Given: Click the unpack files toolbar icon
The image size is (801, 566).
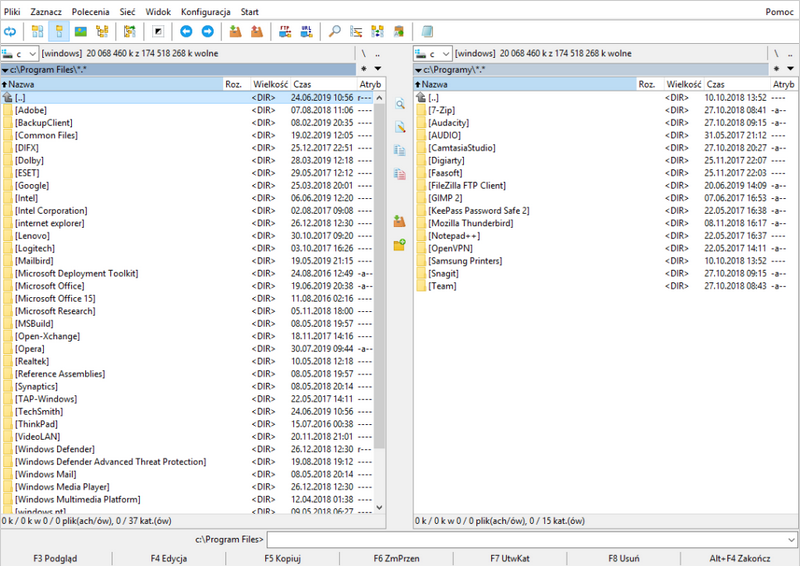Looking at the screenshot, I should pyautogui.click(x=257, y=32).
